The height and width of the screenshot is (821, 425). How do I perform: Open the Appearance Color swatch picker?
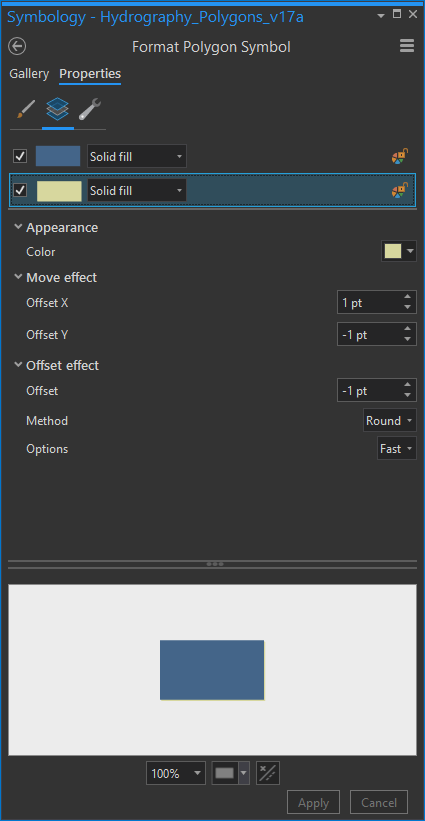399,252
